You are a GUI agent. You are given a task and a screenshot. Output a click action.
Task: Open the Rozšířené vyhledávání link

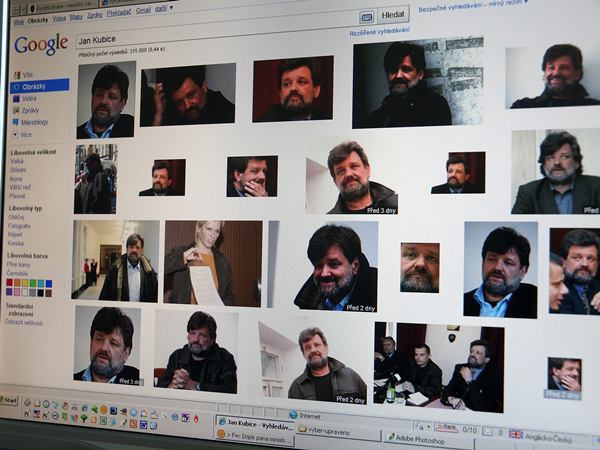coord(379,32)
